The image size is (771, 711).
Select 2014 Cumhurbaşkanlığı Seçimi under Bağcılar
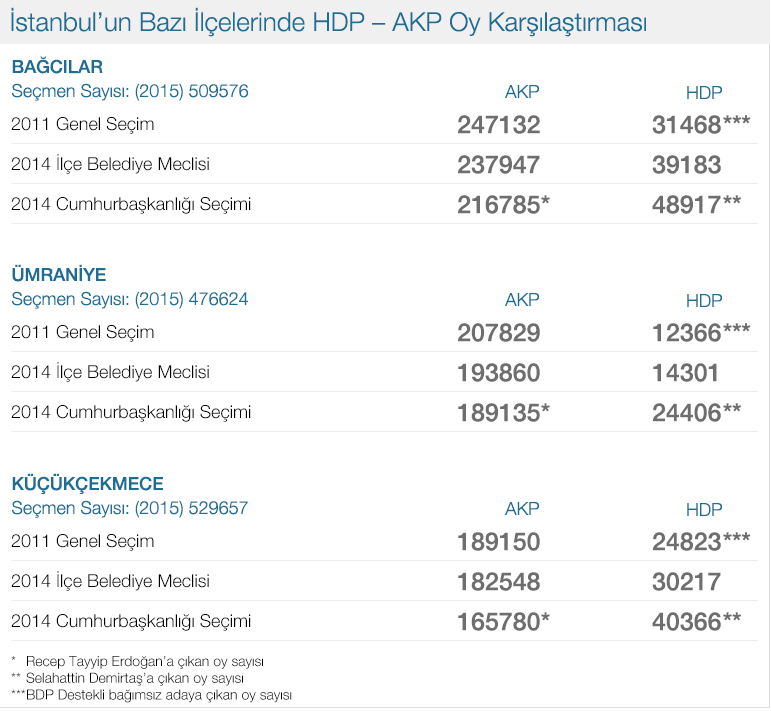(x=131, y=205)
